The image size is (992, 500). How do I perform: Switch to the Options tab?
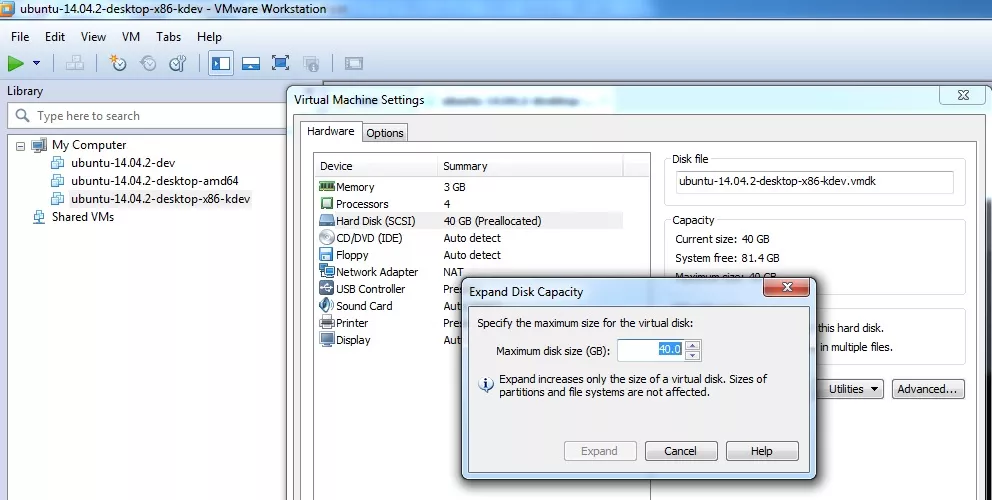385,133
